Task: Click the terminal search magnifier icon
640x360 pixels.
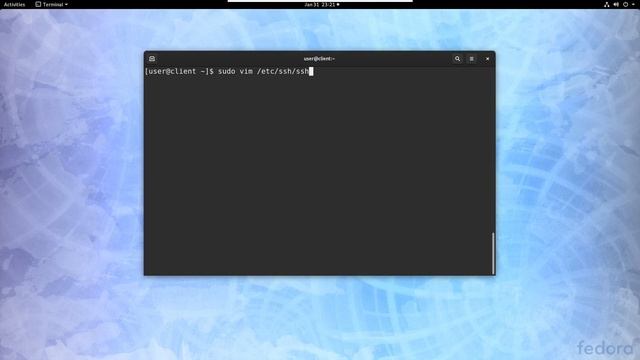Action: coord(458,59)
